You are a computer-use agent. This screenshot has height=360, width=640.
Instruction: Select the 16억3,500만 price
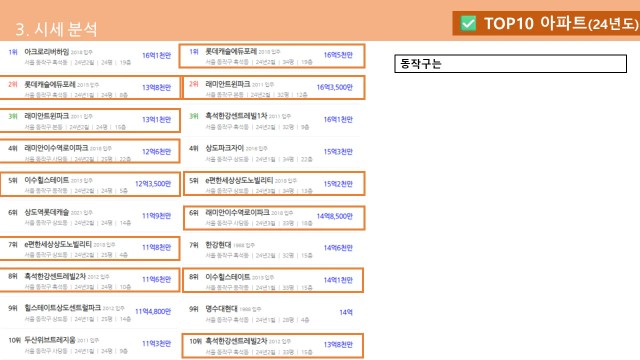pyautogui.click(x=334, y=87)
